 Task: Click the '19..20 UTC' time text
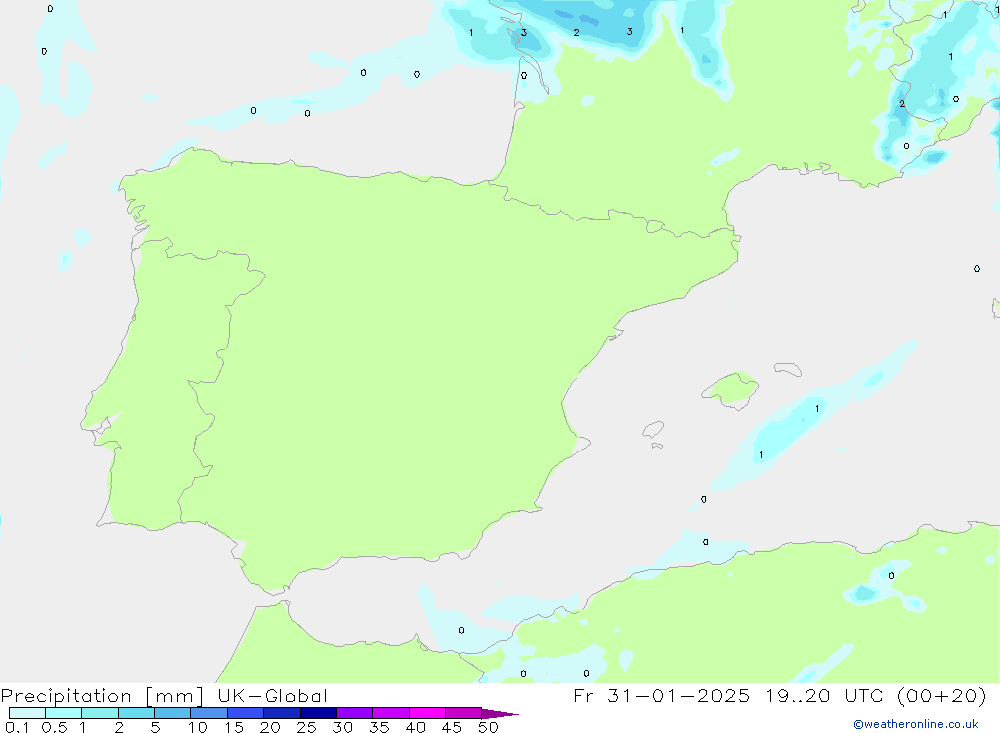[825, 695]
